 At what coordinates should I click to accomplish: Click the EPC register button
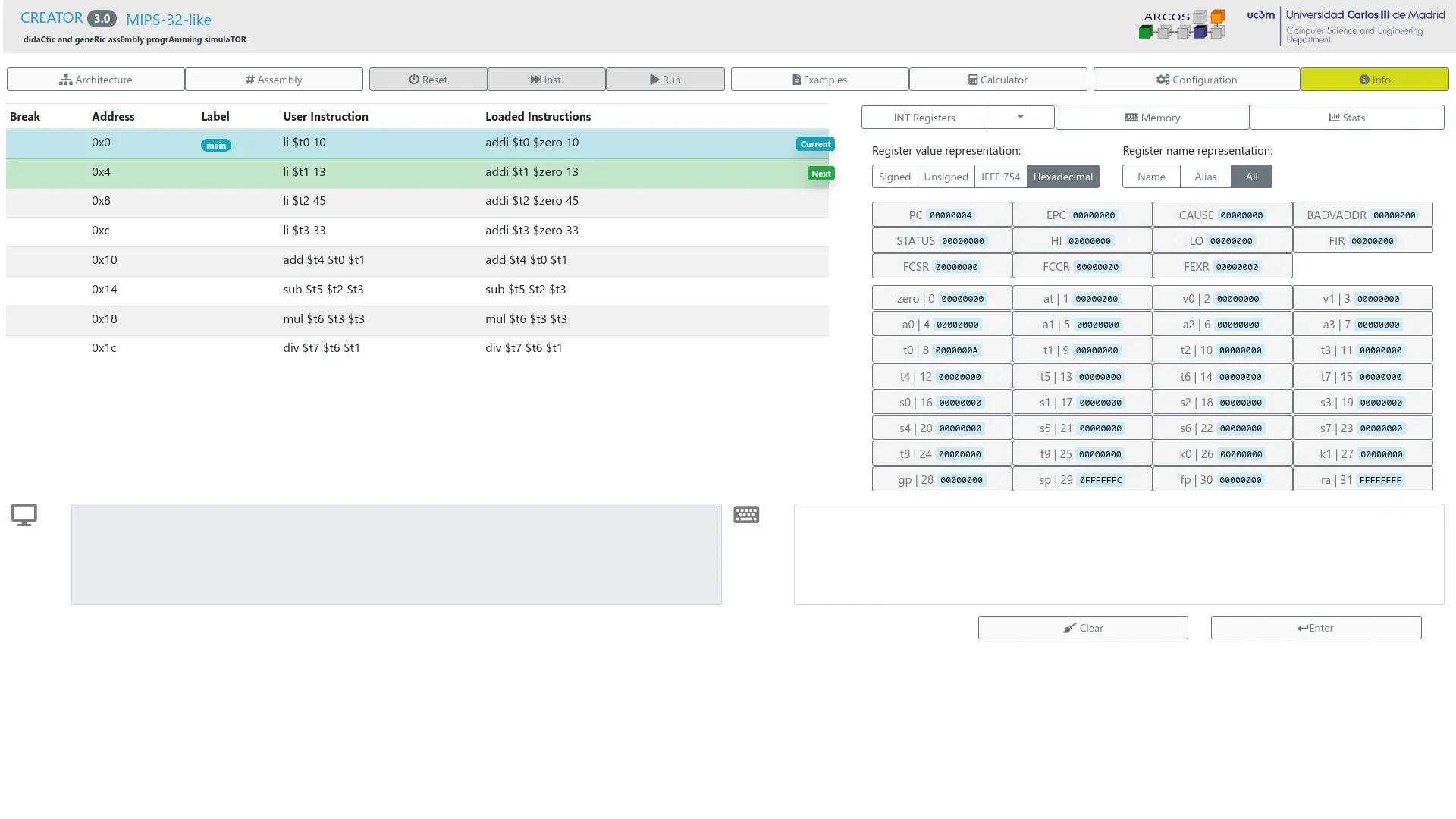click(1082, 215)
